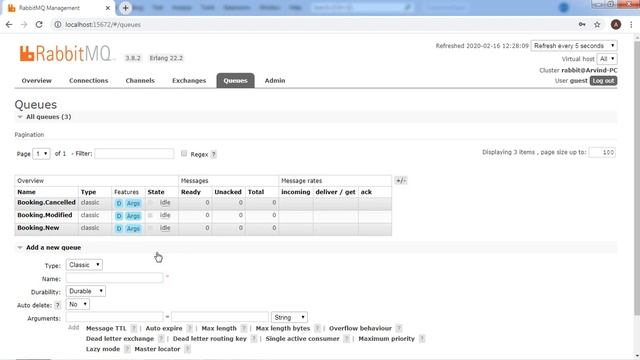The image size is (640, 360).
Task: Add Message TTL argument link
Action: (106, 328)
